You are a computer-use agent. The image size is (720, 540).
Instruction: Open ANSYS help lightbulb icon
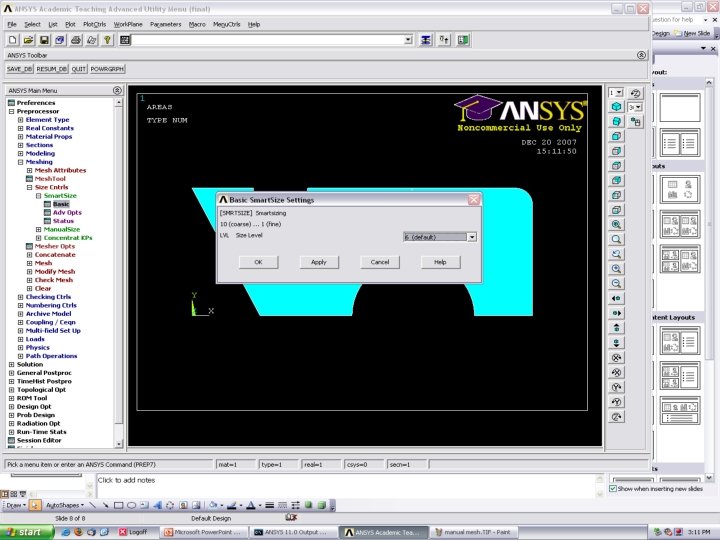107,40
